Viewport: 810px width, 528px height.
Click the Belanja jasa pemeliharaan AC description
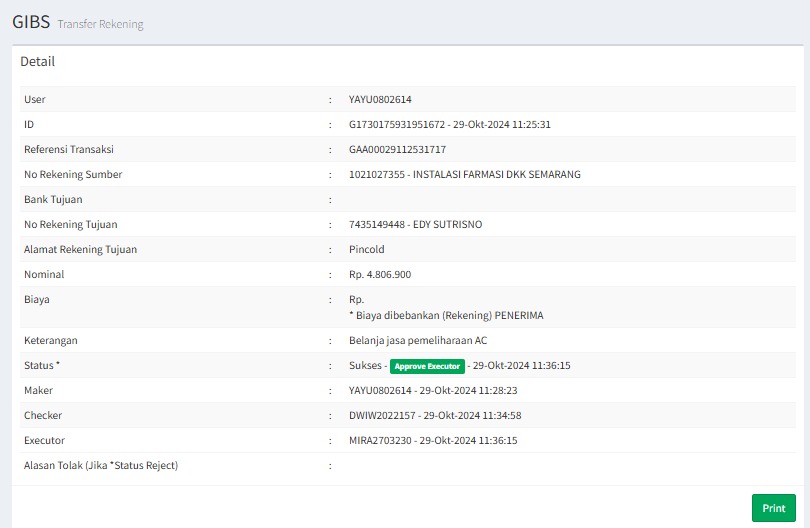[x=418, y=341]
